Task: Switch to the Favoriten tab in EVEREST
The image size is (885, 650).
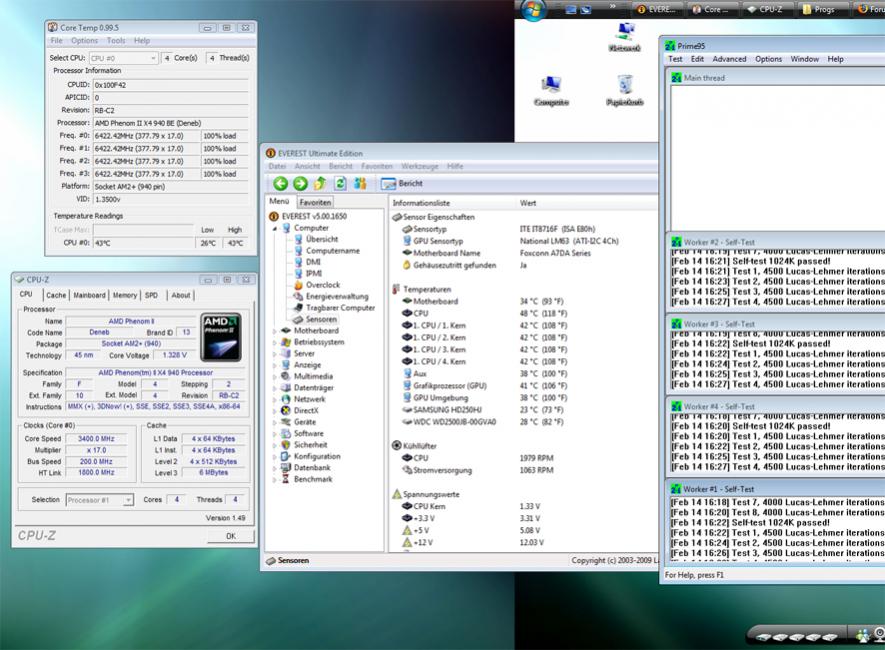Action: (x=315, y=202)
